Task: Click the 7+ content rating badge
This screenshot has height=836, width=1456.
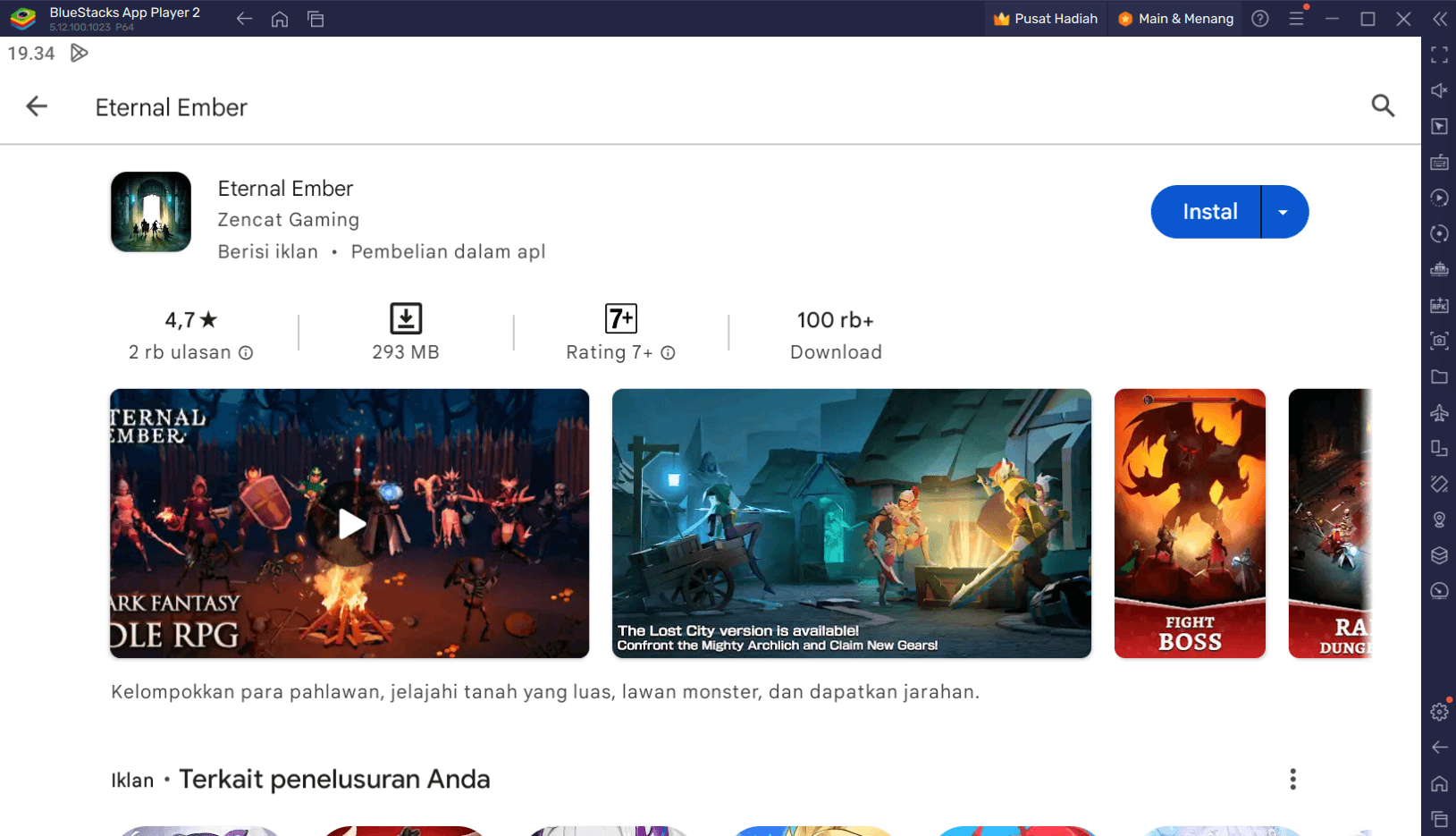Action: pos(621,318)
